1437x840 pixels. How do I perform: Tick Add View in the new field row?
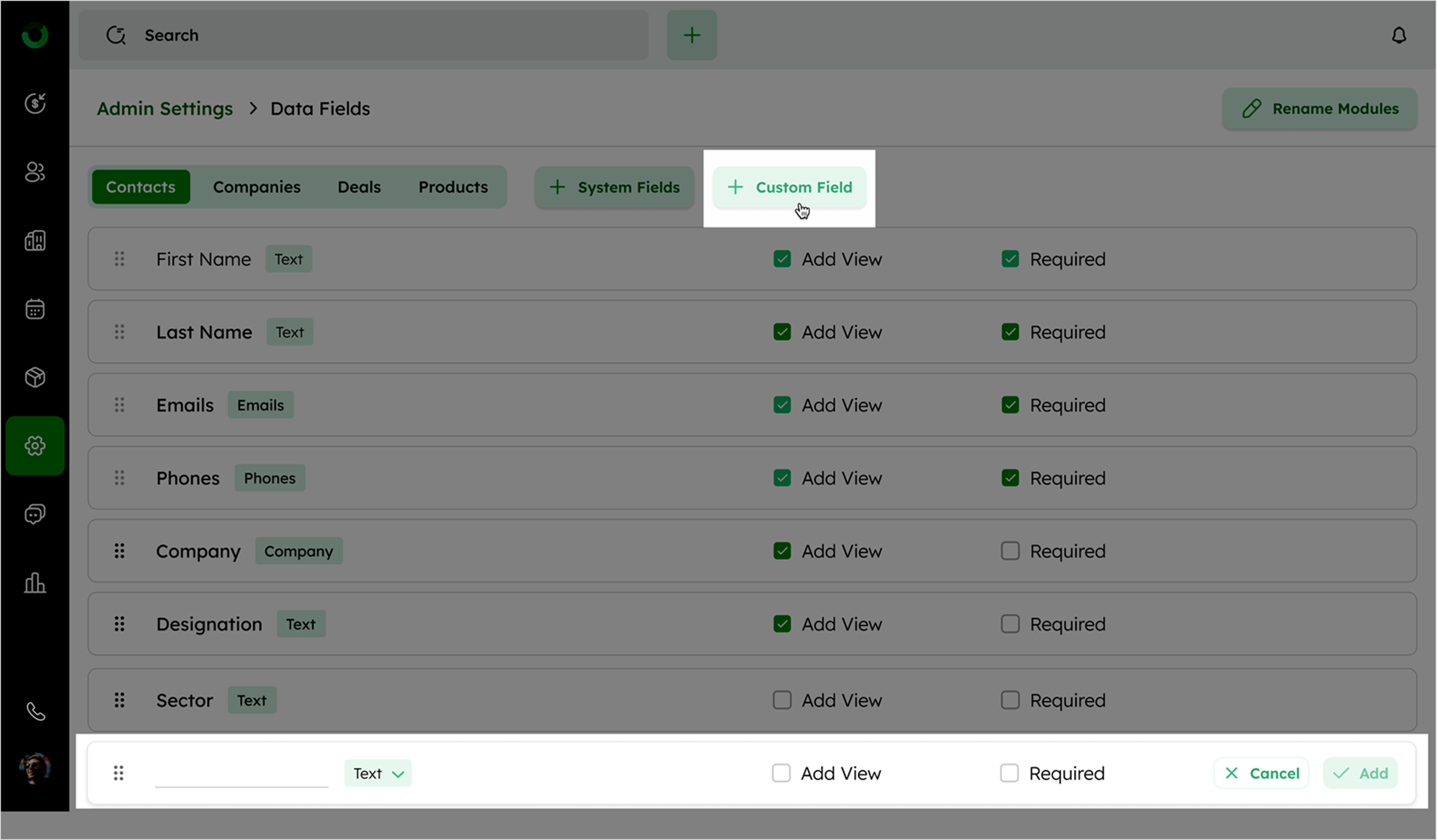[781, 773]
